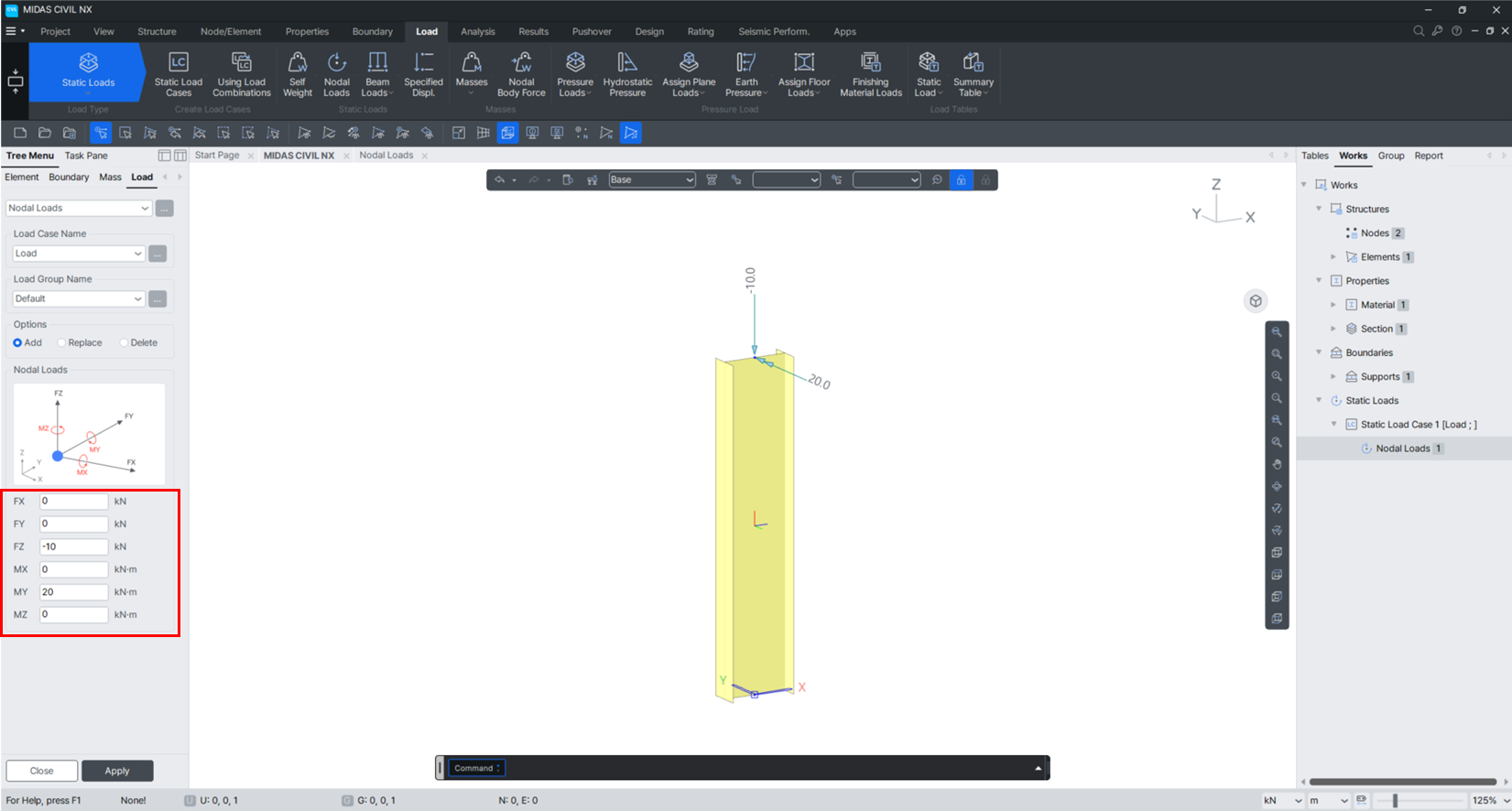Open Static Load Cases tool
The height and width of the screenshot is (811, 1512).
click(179, 73)
